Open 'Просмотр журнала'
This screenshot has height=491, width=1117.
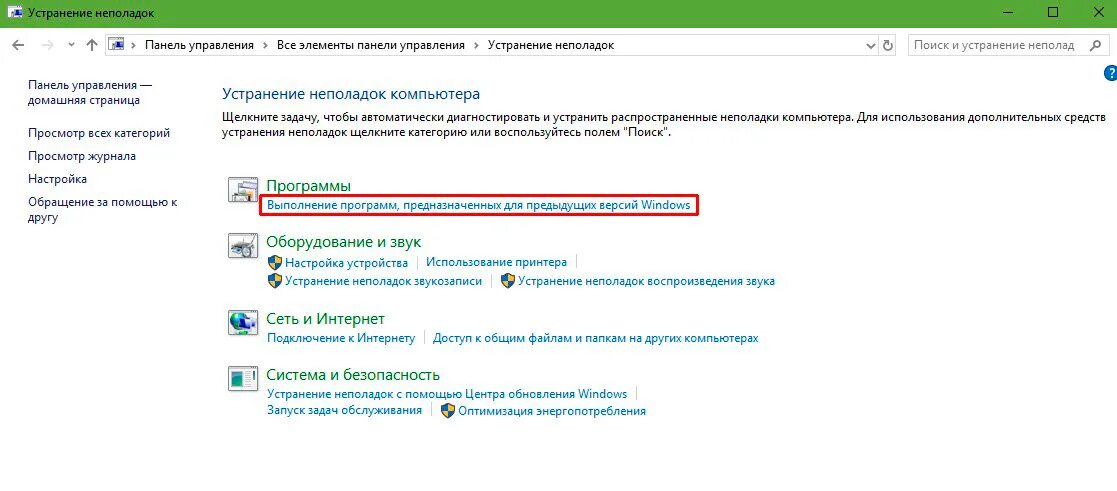(x=82, y=156)
